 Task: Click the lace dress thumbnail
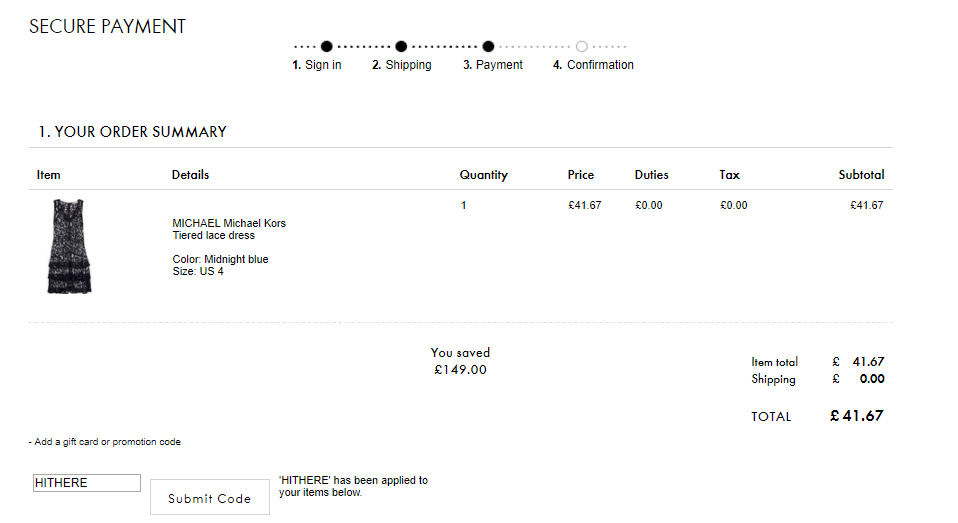(x=68, y=246)
